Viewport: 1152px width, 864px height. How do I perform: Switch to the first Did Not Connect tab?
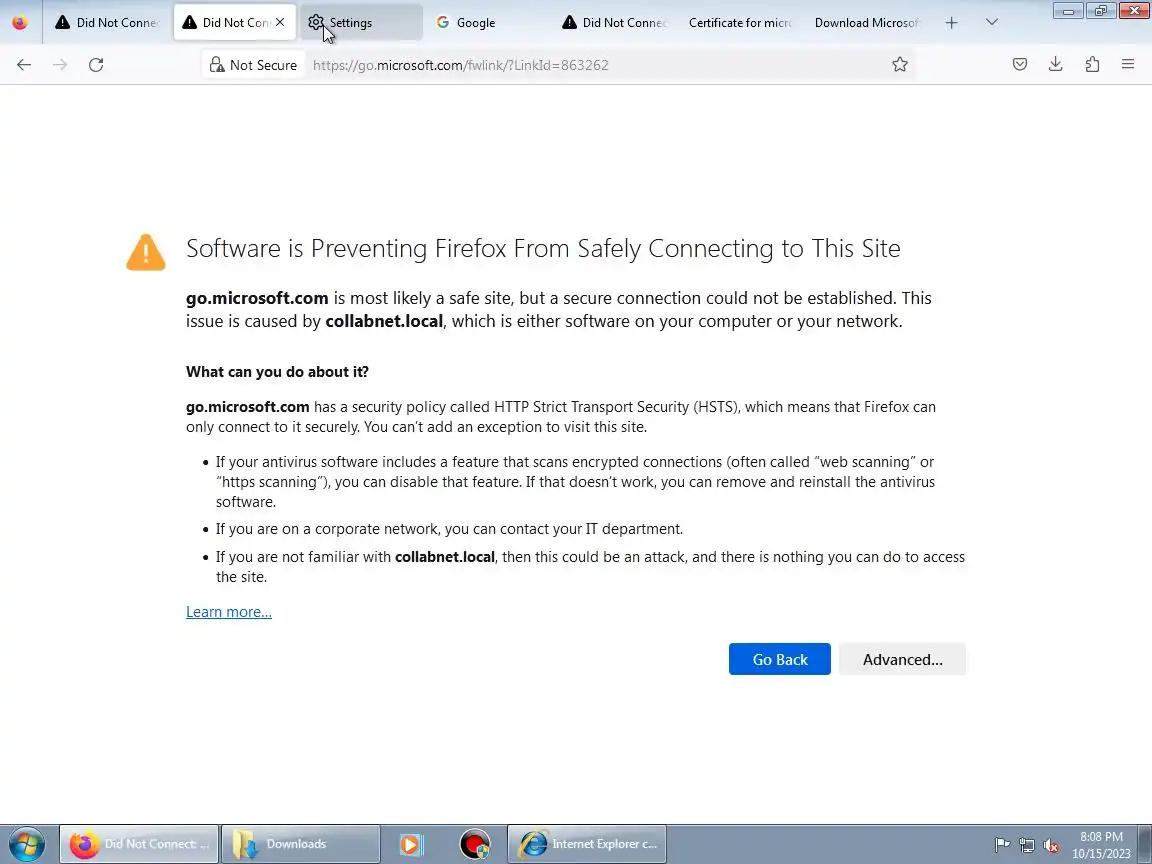click(108, 23)
